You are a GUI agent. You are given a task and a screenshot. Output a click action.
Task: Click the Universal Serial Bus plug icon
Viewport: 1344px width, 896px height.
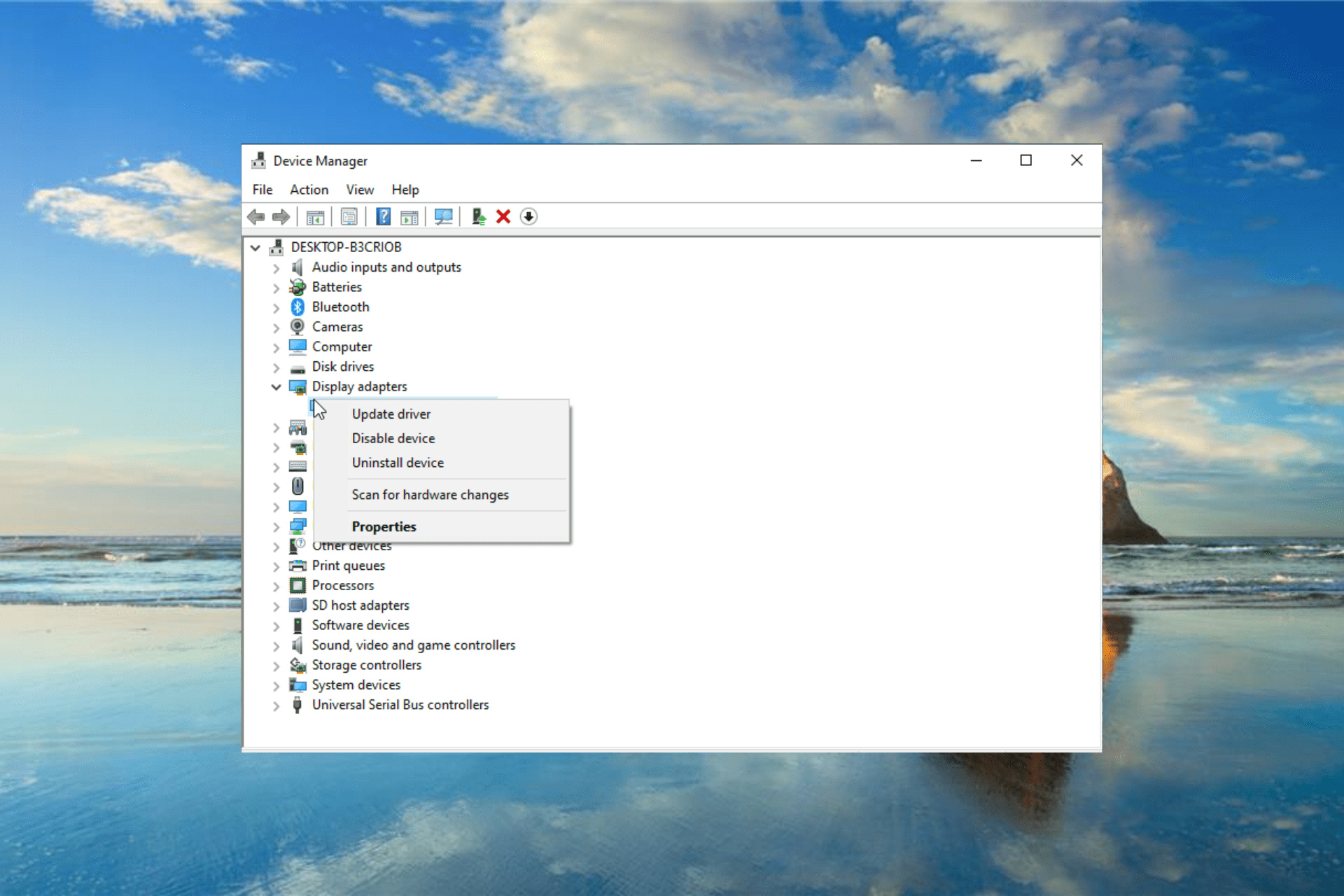297,705
